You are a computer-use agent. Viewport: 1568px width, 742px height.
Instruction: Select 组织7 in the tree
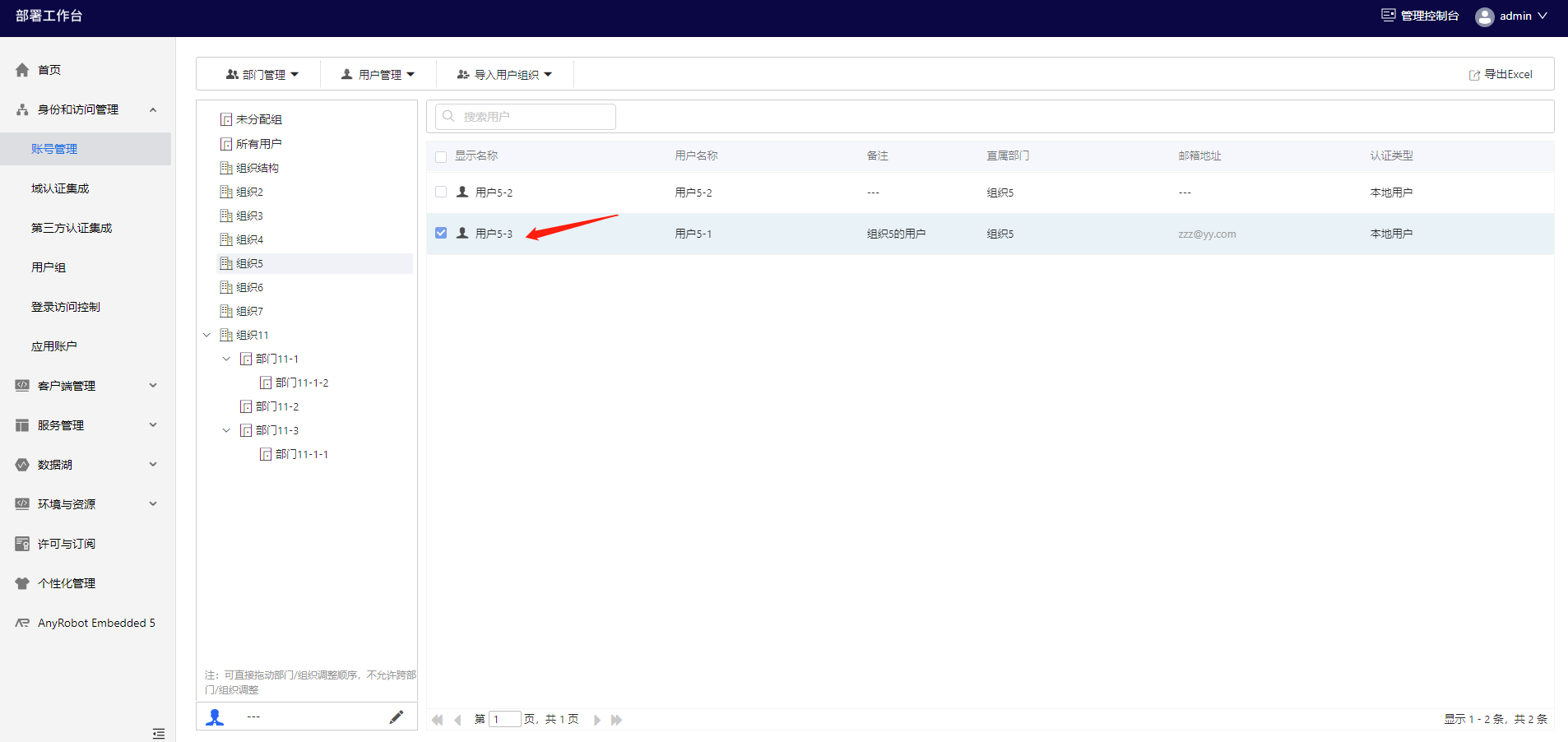tap(249, 311)
